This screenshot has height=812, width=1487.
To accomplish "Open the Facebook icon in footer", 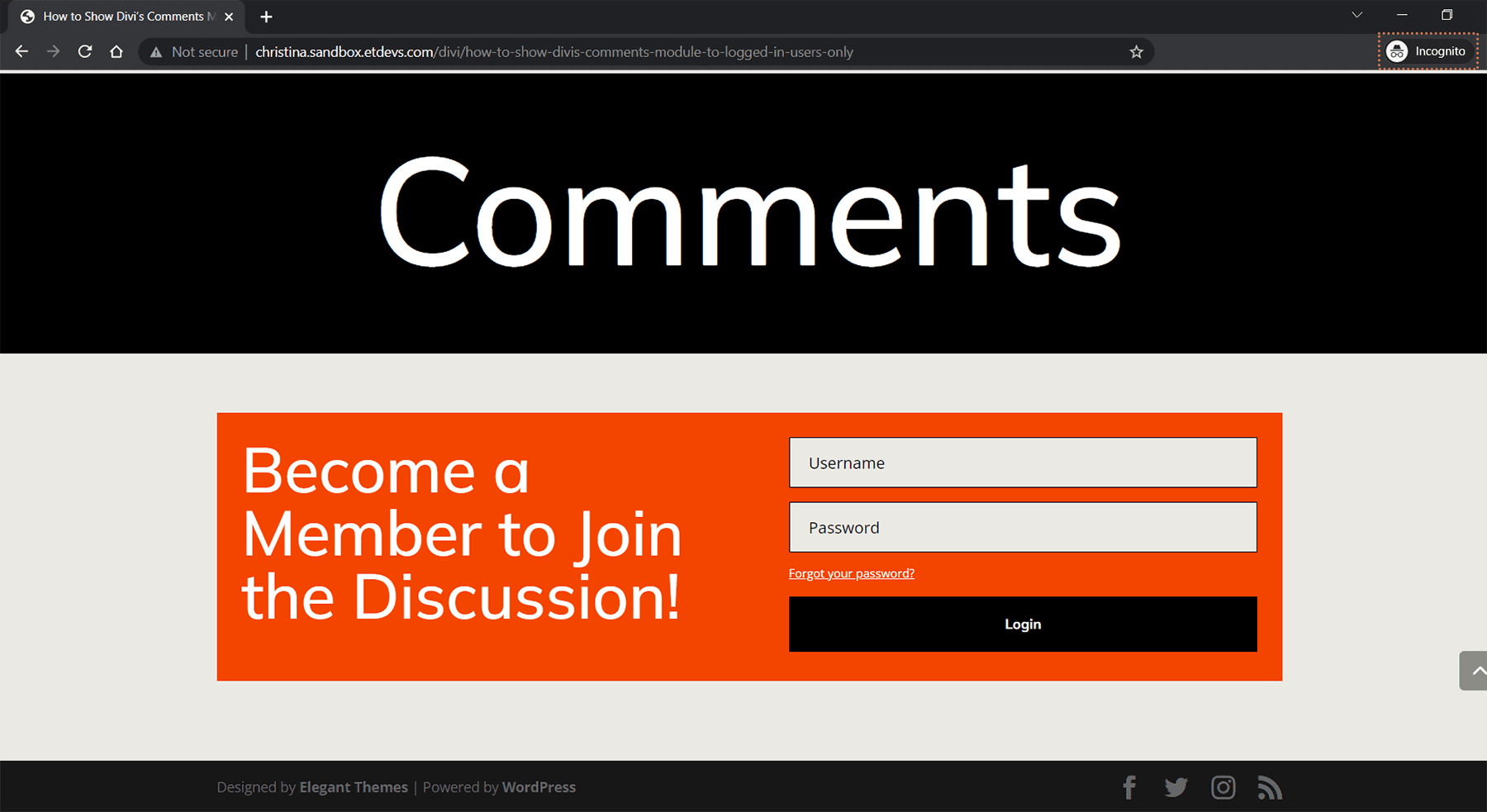I will click(1128, 786).
